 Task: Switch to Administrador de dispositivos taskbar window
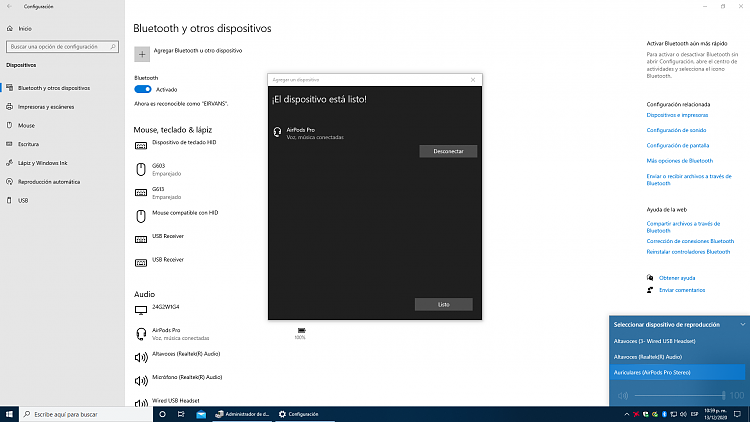click(243, 414)
